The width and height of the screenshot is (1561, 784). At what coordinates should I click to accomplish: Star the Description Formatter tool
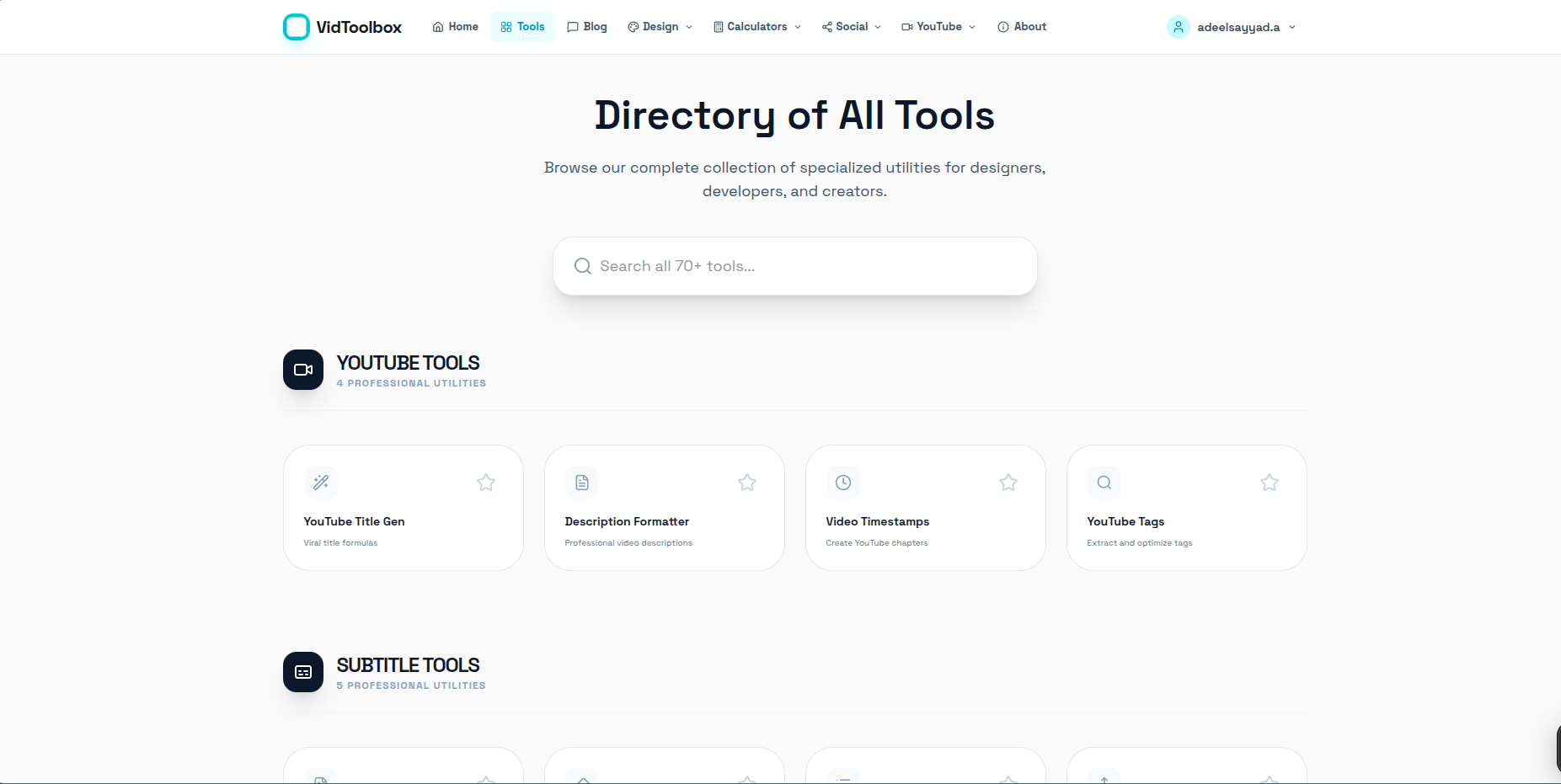746,483
